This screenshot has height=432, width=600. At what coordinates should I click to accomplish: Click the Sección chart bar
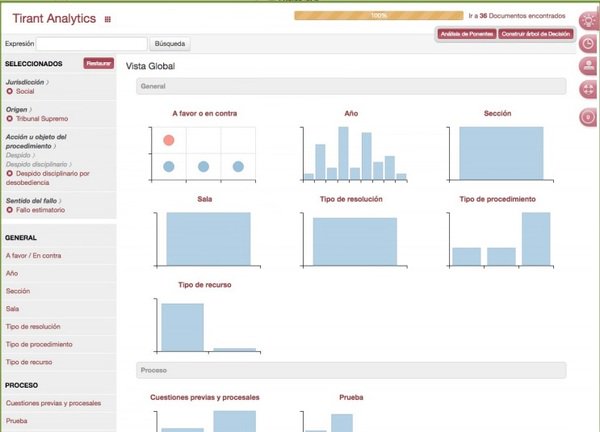point(501,153)
